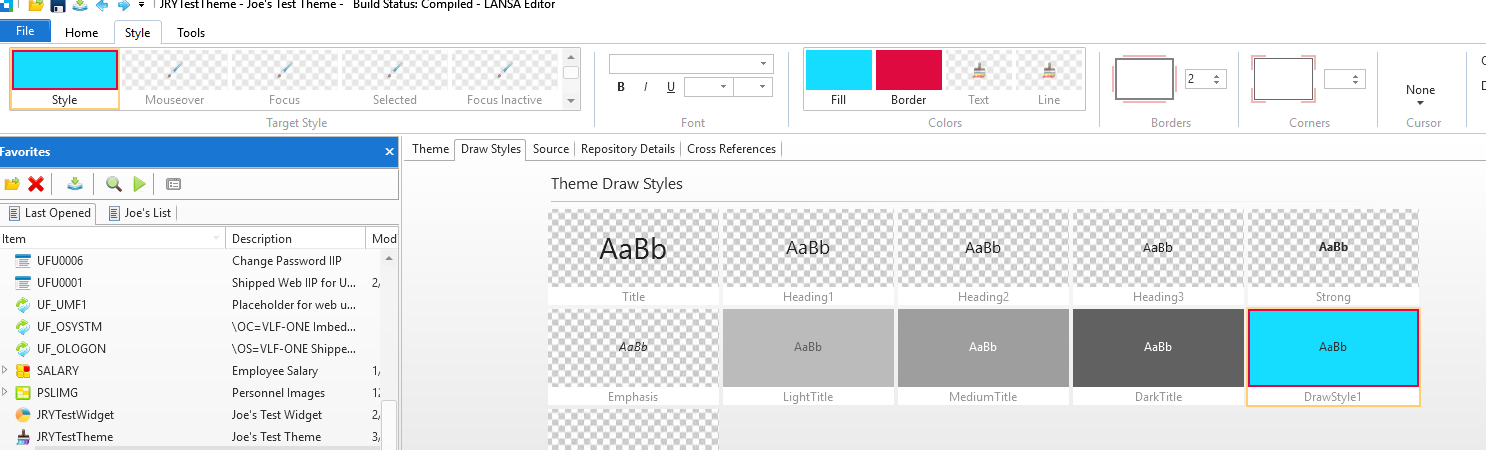Click the Text color brush icon
Image resolution: width=1486 pixels, height=450 pixels.
[979, 70]
